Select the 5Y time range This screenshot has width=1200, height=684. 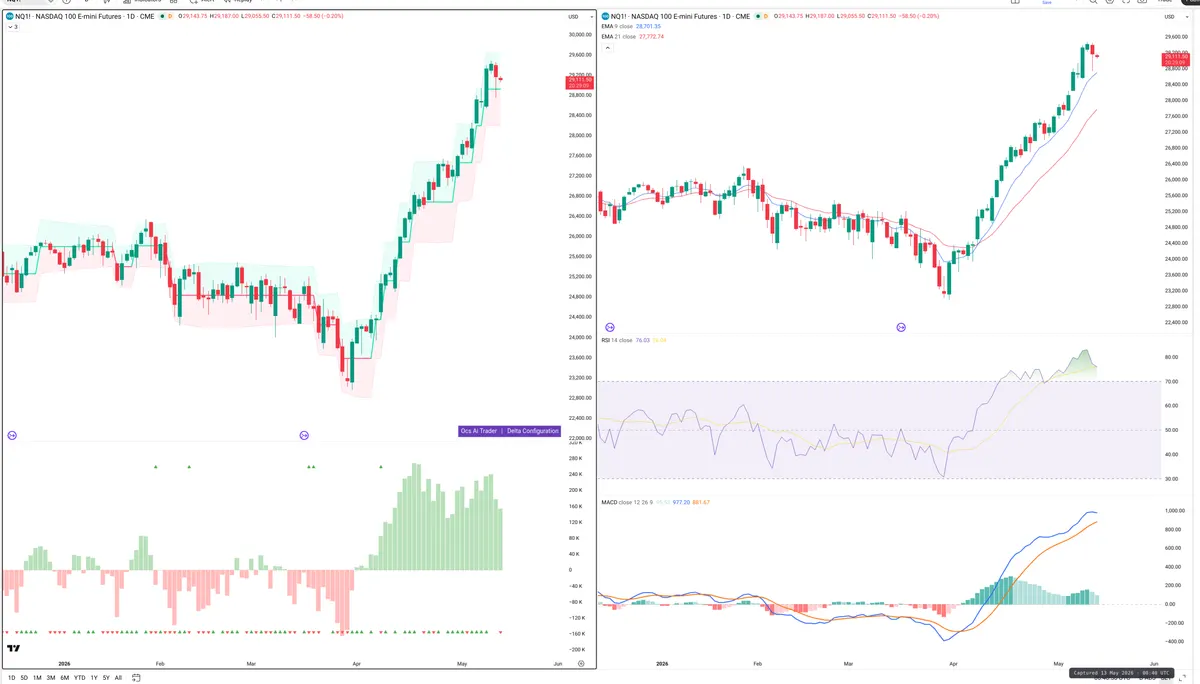pyautogui.click(x=106, y=677)
